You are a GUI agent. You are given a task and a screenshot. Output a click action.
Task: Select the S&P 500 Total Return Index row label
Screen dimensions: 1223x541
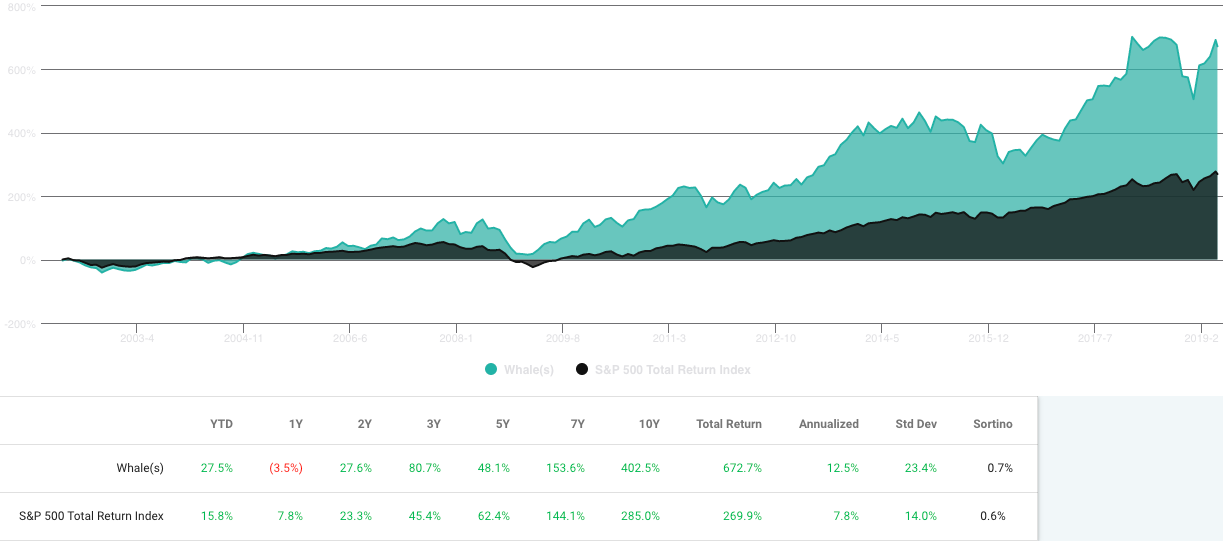[91, 516]
